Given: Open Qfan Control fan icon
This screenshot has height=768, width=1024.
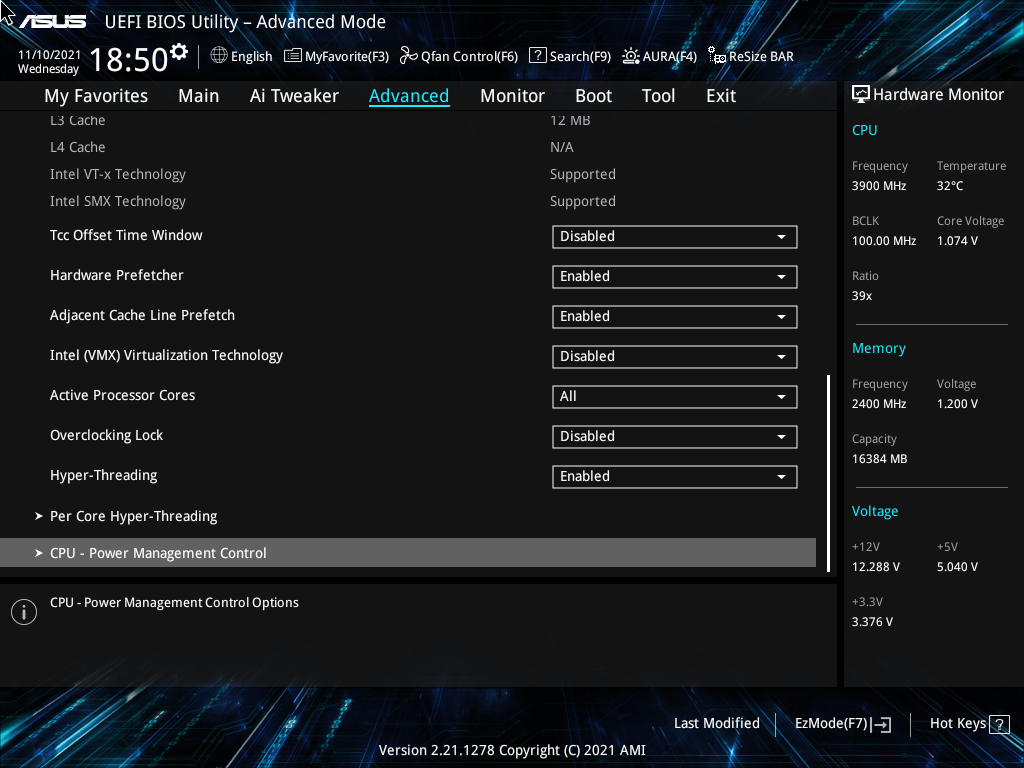Looking at the screenshot, I should [409, 56].
